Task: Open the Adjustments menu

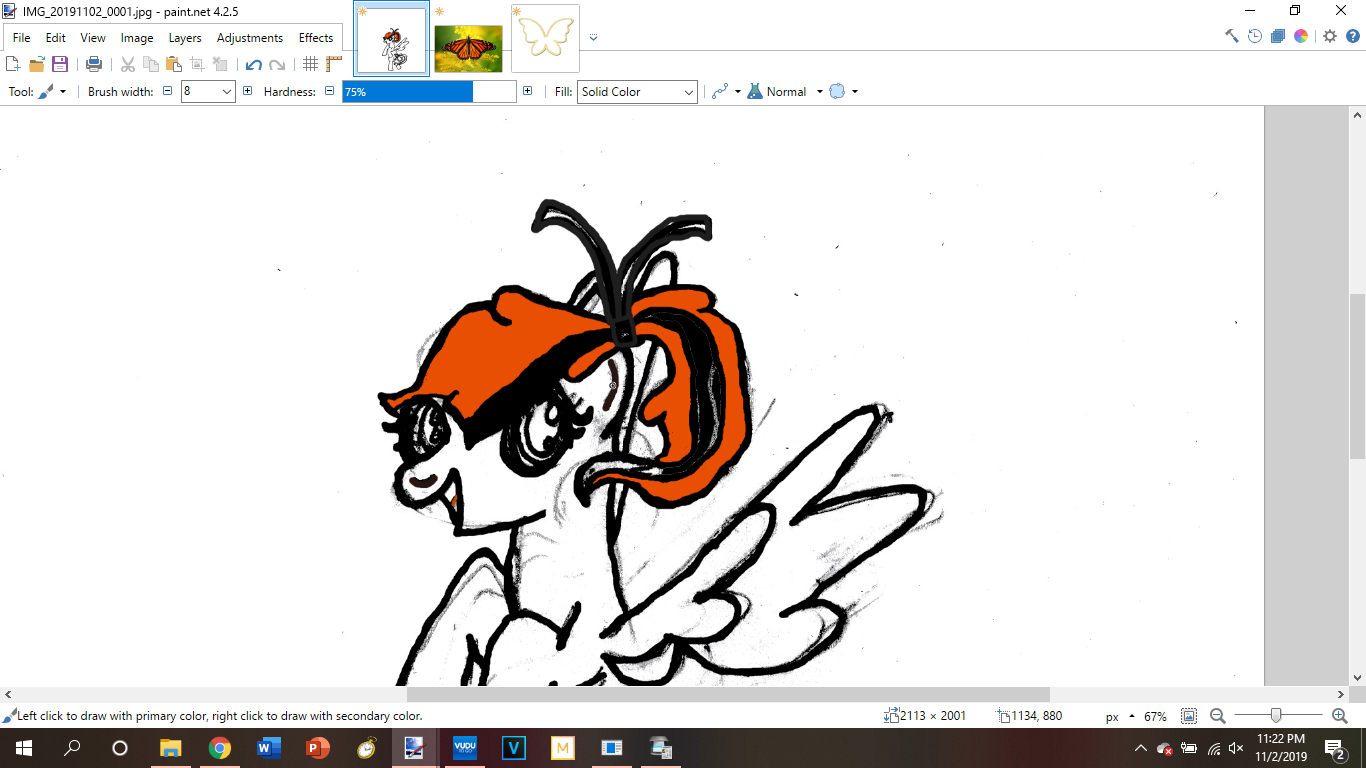Action: pyautogui.click(x=250, y=38)
